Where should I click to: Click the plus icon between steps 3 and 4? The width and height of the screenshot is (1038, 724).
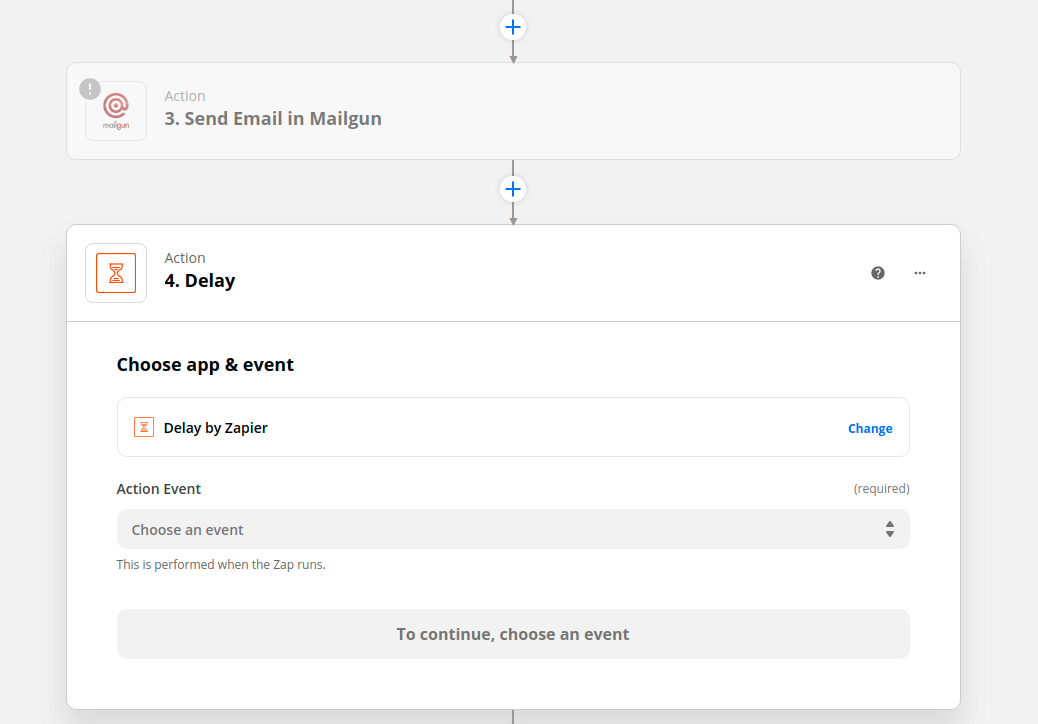(512, 188)
